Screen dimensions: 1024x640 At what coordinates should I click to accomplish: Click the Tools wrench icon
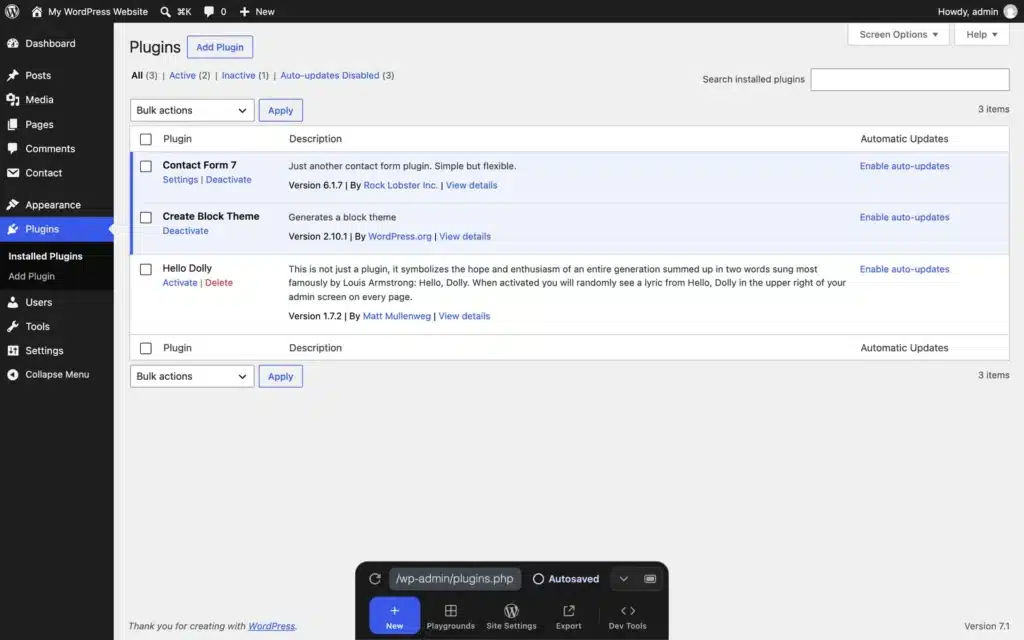click(13, 326)
